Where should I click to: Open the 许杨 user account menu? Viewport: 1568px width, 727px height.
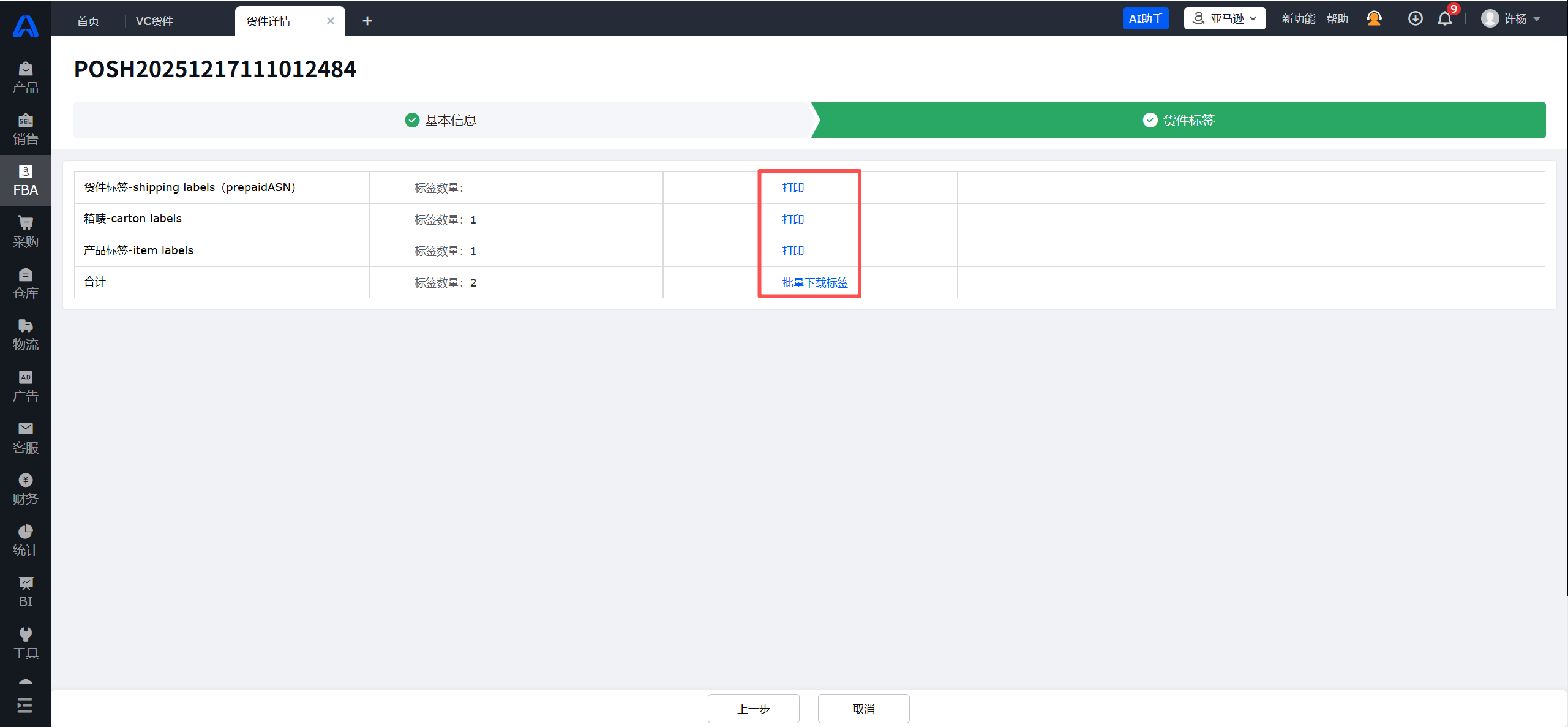(1510, 19)
